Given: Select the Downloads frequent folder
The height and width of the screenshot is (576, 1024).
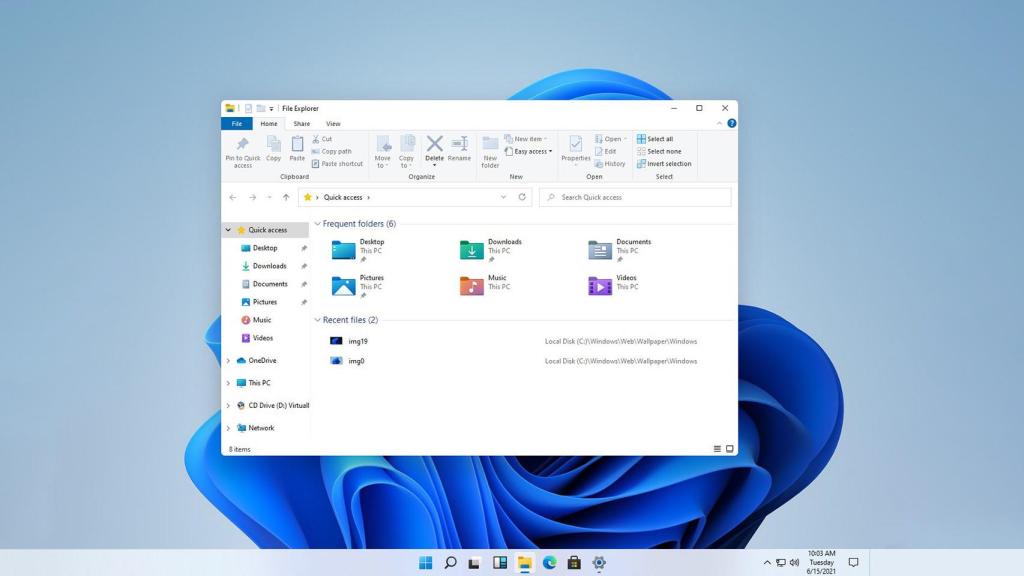Looking at the screenshot, I should (x=490, y=250).
